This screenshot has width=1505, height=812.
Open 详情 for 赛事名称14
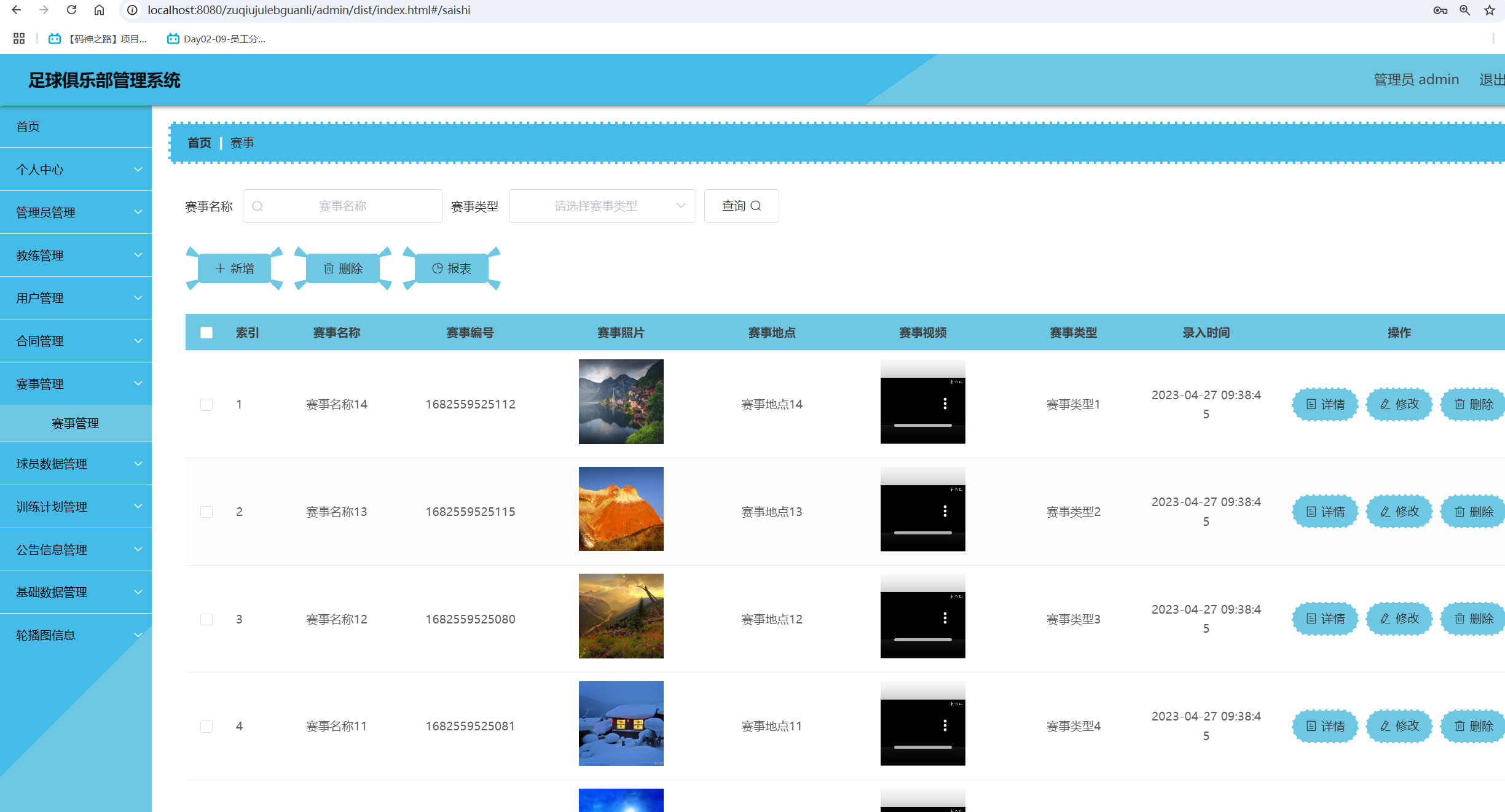1325,405
